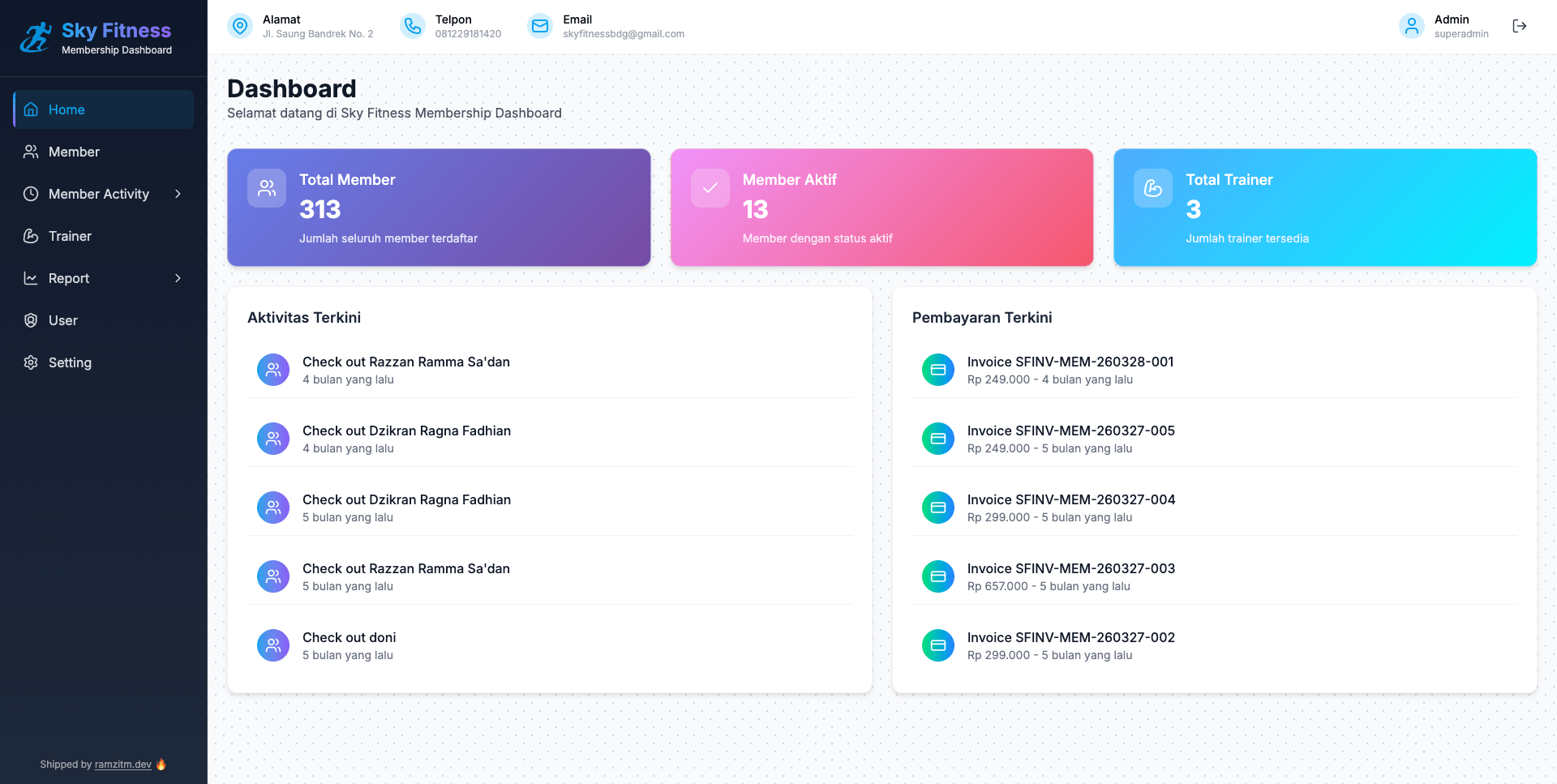Open the Total Trainer 3 card
Viewport: 1557px width, 784px height.
pos(1325,208)
